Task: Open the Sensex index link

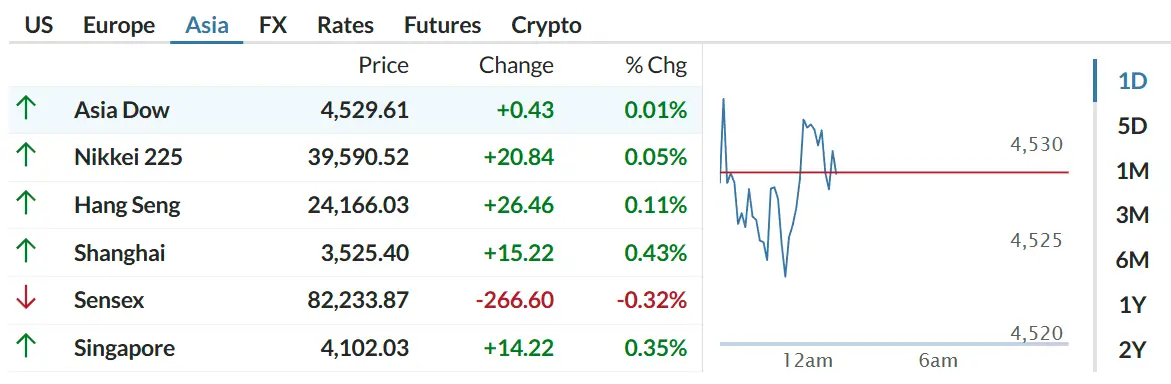Action: [109, 300]
